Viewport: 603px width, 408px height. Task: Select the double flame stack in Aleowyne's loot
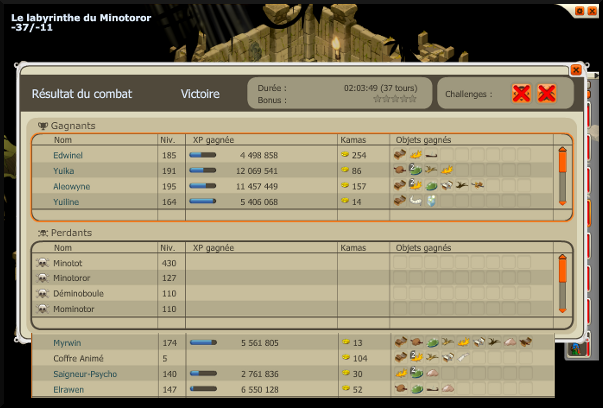415,185
